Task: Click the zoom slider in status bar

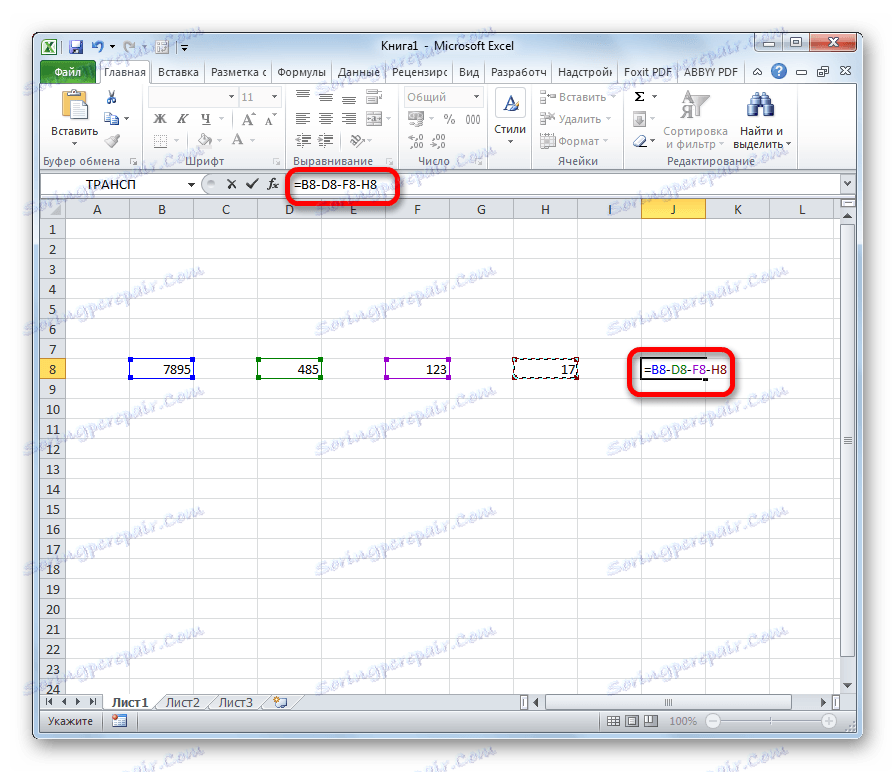Action: point(770,721)
